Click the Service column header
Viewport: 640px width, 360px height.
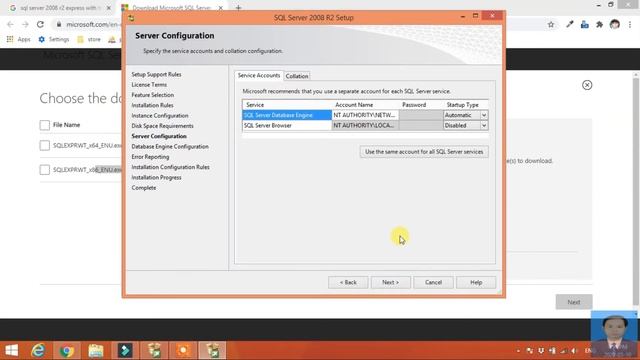[x=287, y=105]
